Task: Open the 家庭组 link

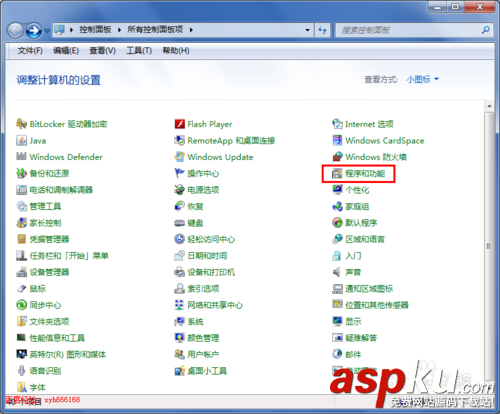Action: [x=357, y=206]
